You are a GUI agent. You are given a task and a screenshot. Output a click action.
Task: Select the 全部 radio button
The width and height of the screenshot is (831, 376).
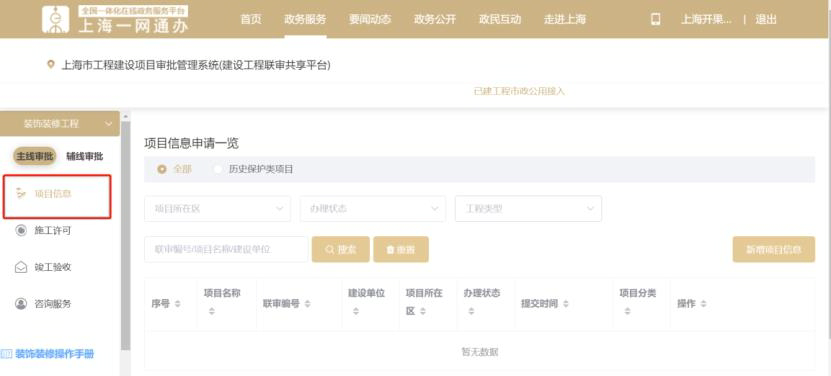(162, 169)
